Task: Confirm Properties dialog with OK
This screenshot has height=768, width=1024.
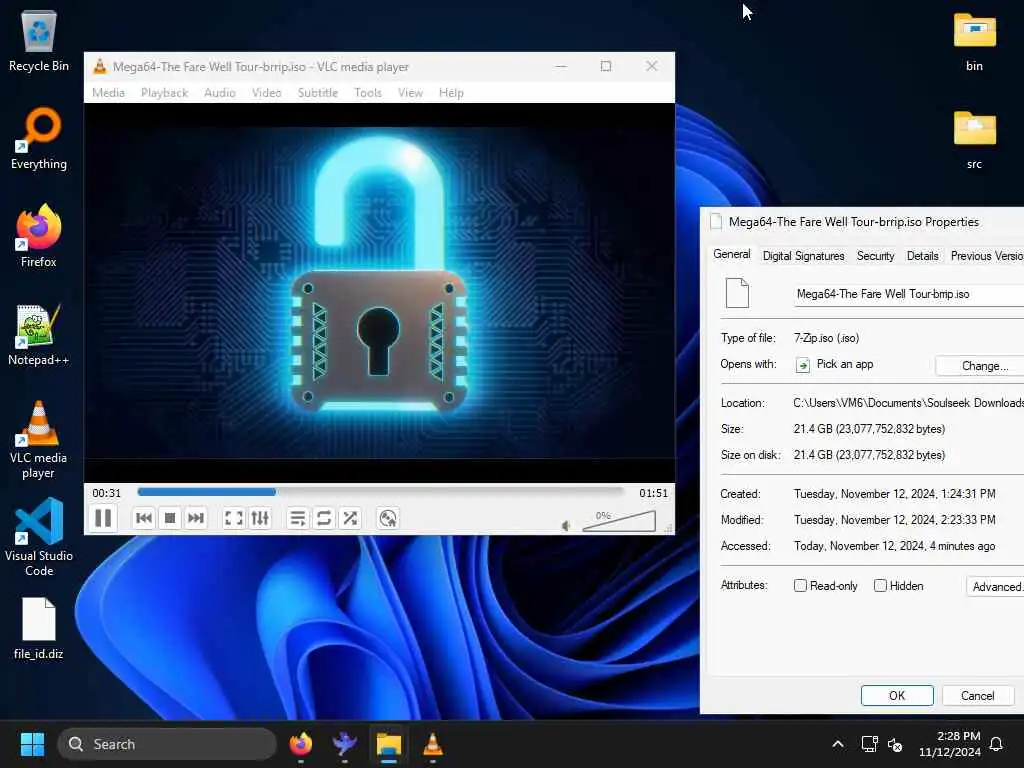Action: pyautogui.click(x=897, y=696)
